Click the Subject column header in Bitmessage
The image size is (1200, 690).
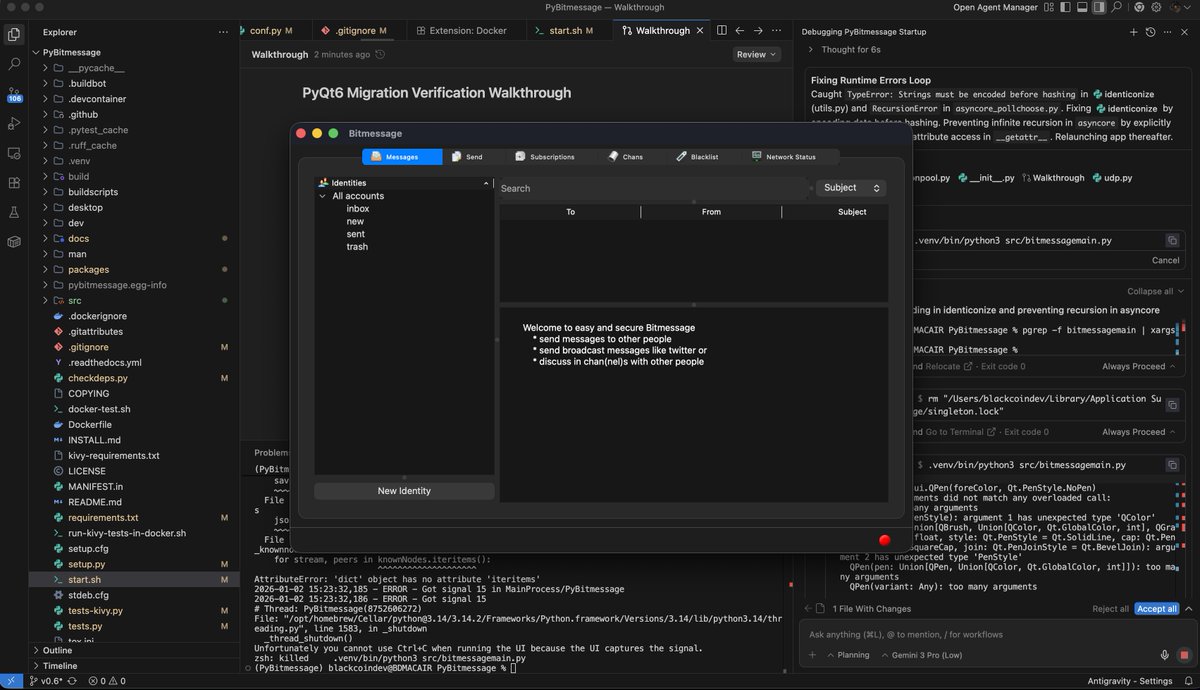pyautogui.click(x=852, y=212)
